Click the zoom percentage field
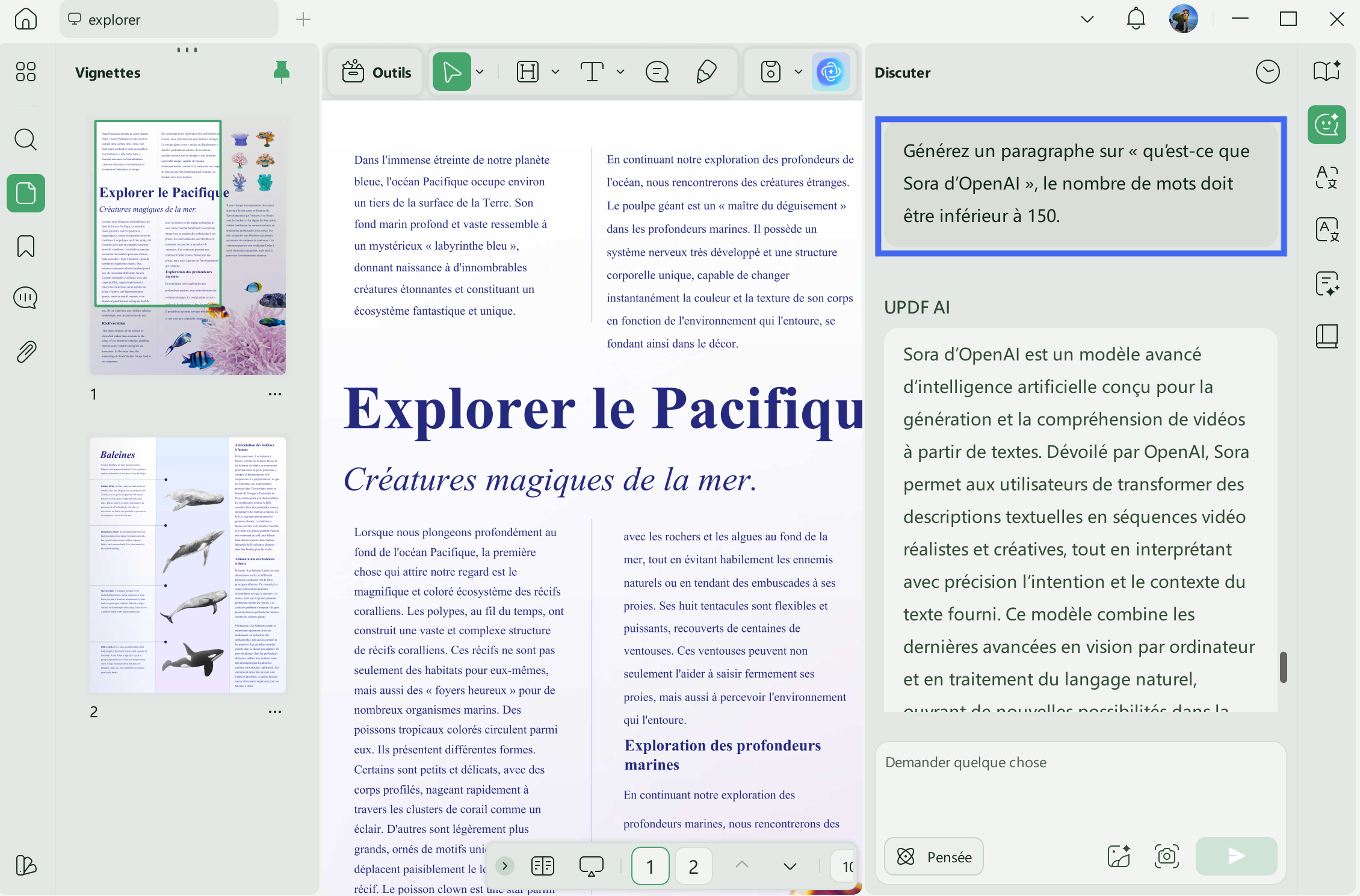 (x=844, y=866)
